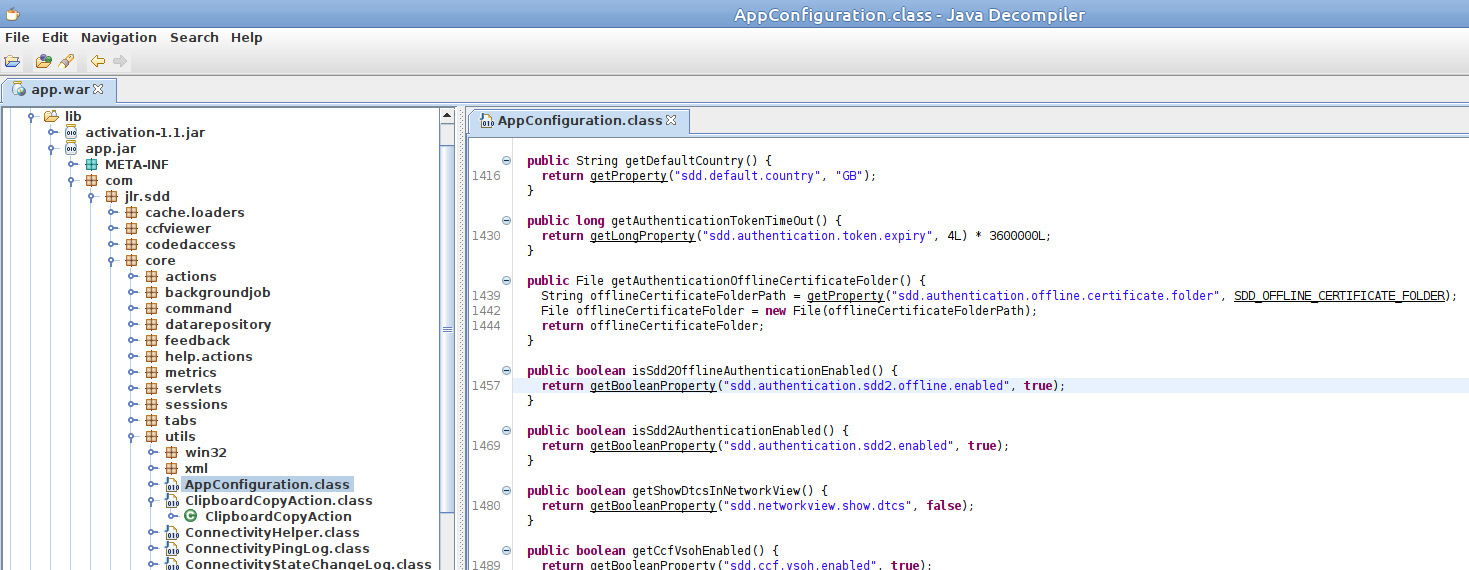Click the activation-1.1.jar file icon

tap(71, 132)
